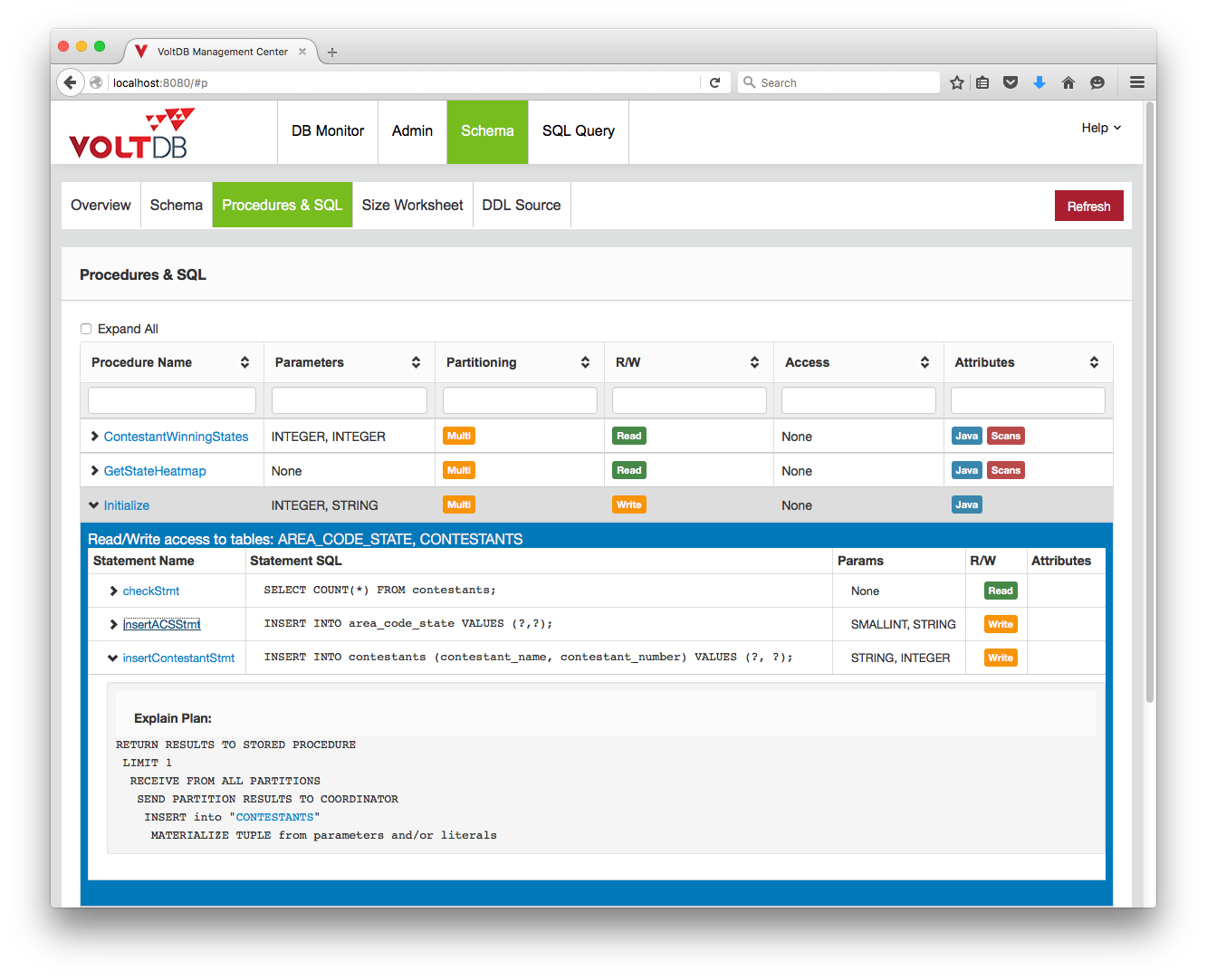Click the browser back arrow button

coord(70,82)
